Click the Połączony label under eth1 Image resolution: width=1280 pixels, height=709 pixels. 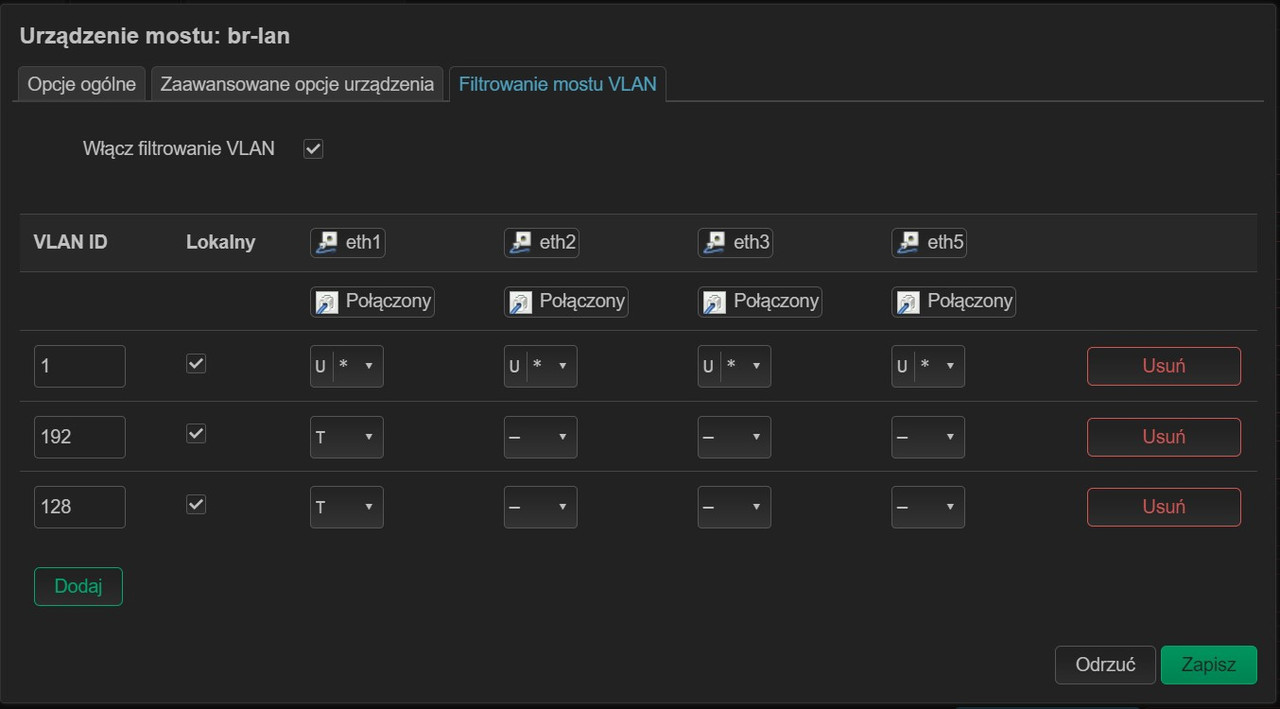coord(388,301)
